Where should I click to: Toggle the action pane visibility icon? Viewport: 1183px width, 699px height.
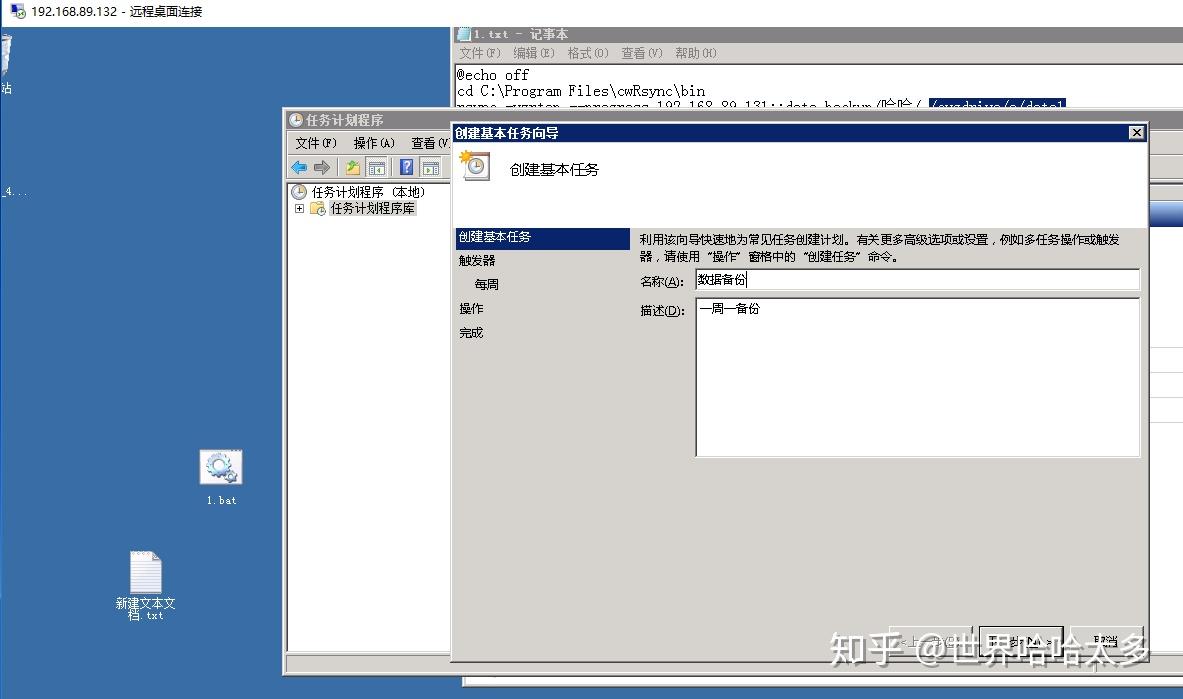coord(430,167)
